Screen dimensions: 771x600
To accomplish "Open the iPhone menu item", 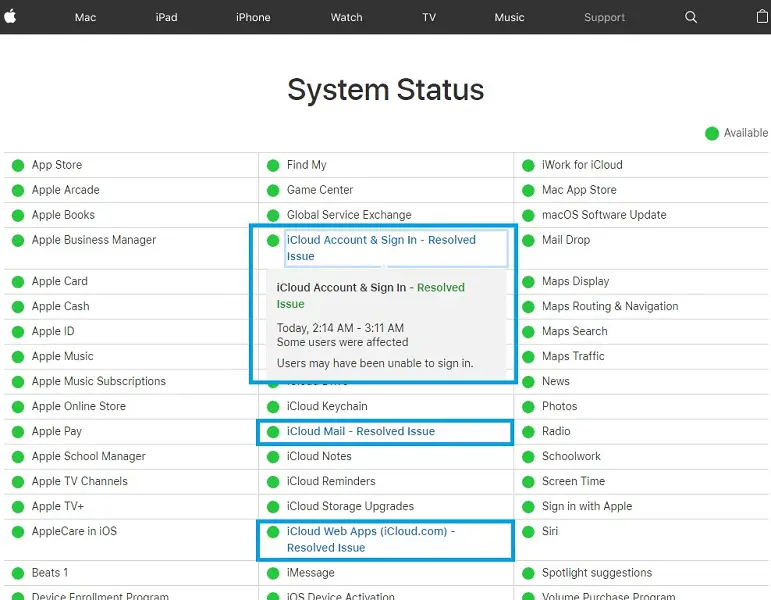I will point(253,17).
